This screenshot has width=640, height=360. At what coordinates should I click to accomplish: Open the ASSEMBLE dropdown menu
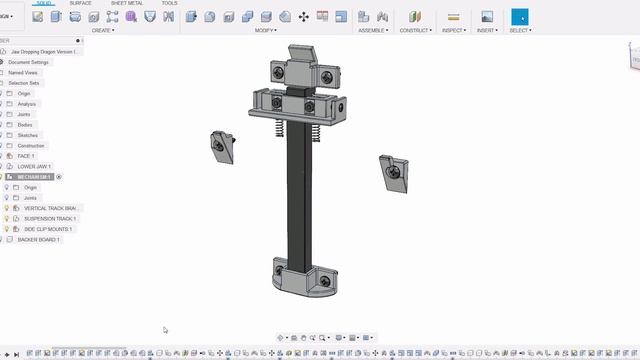[373, 31]
